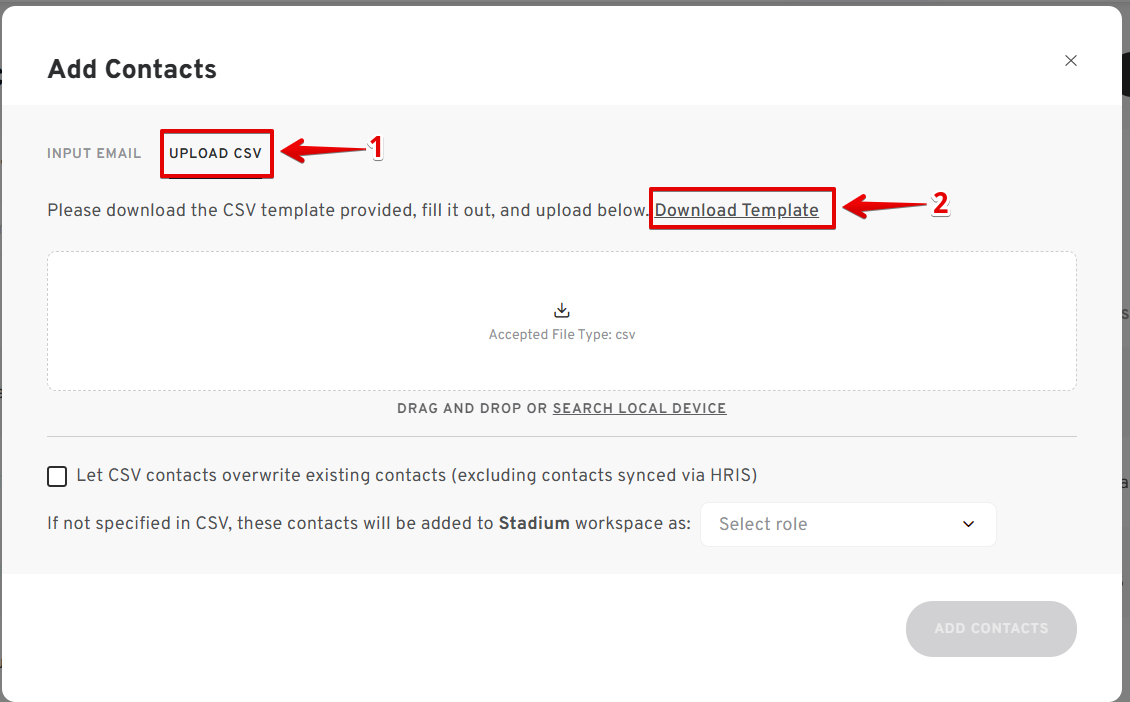Click inside the dashed CSV drop area

click(x=562, y=321)
